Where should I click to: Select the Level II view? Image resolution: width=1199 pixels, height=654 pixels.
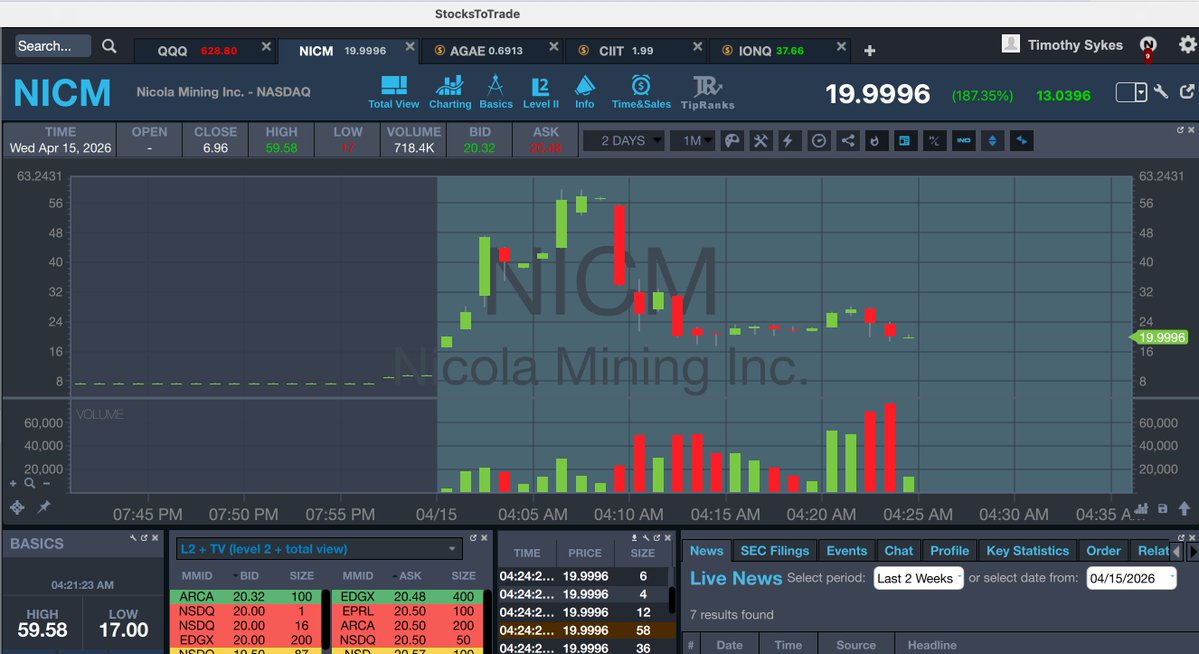point(540,91)
